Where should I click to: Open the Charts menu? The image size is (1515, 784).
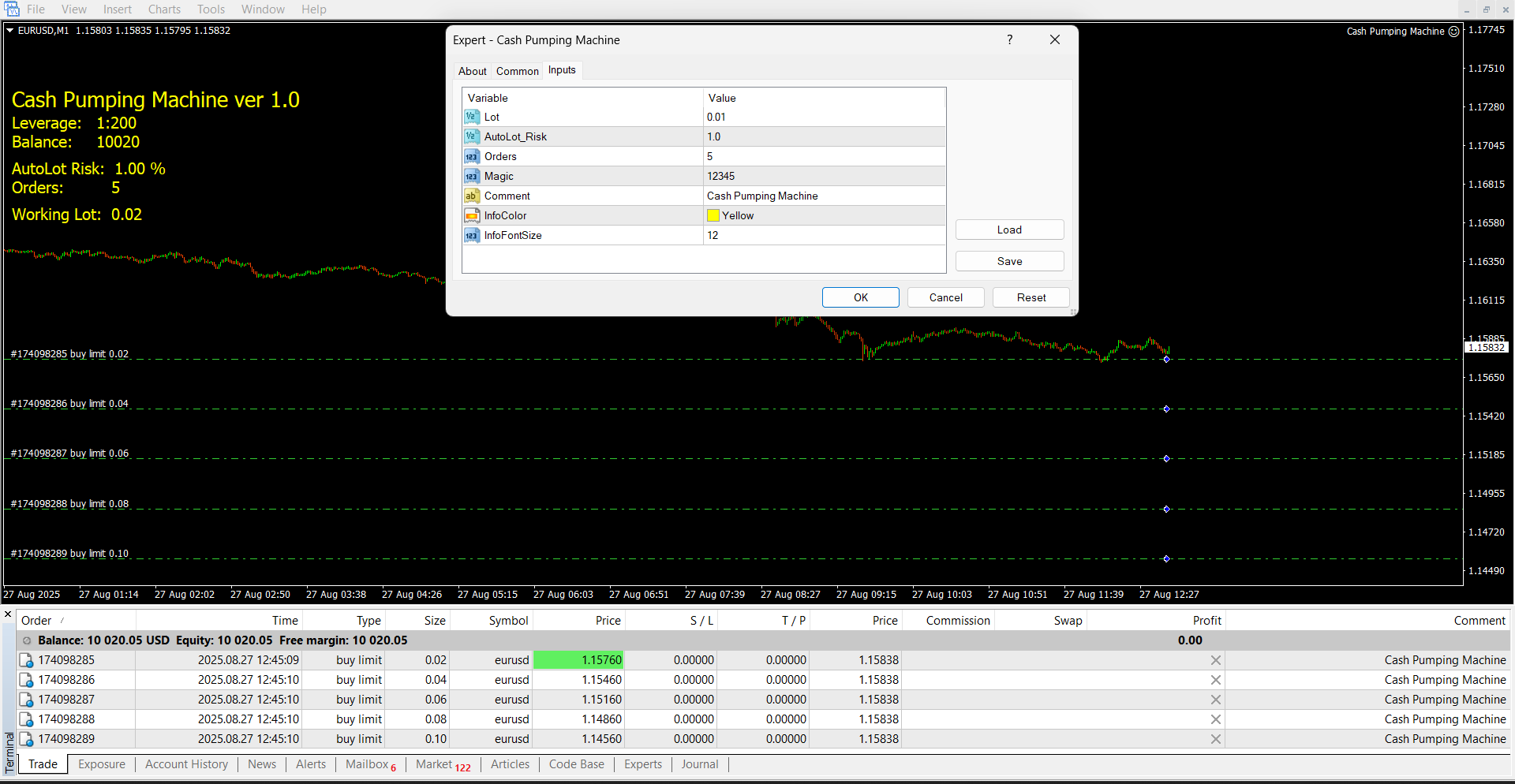(164, 9)
